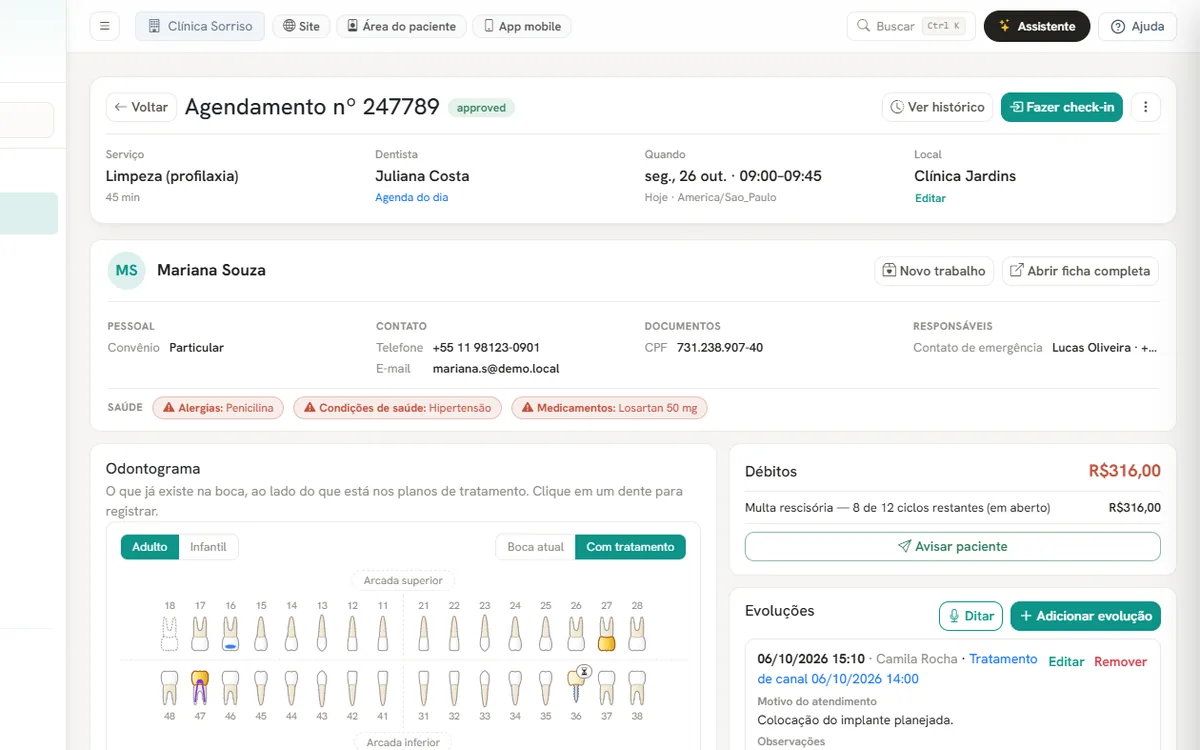Click the Buscar search field
This screenshot has width=1200, height=750.
pyautogui.click(x=911, y=26)
